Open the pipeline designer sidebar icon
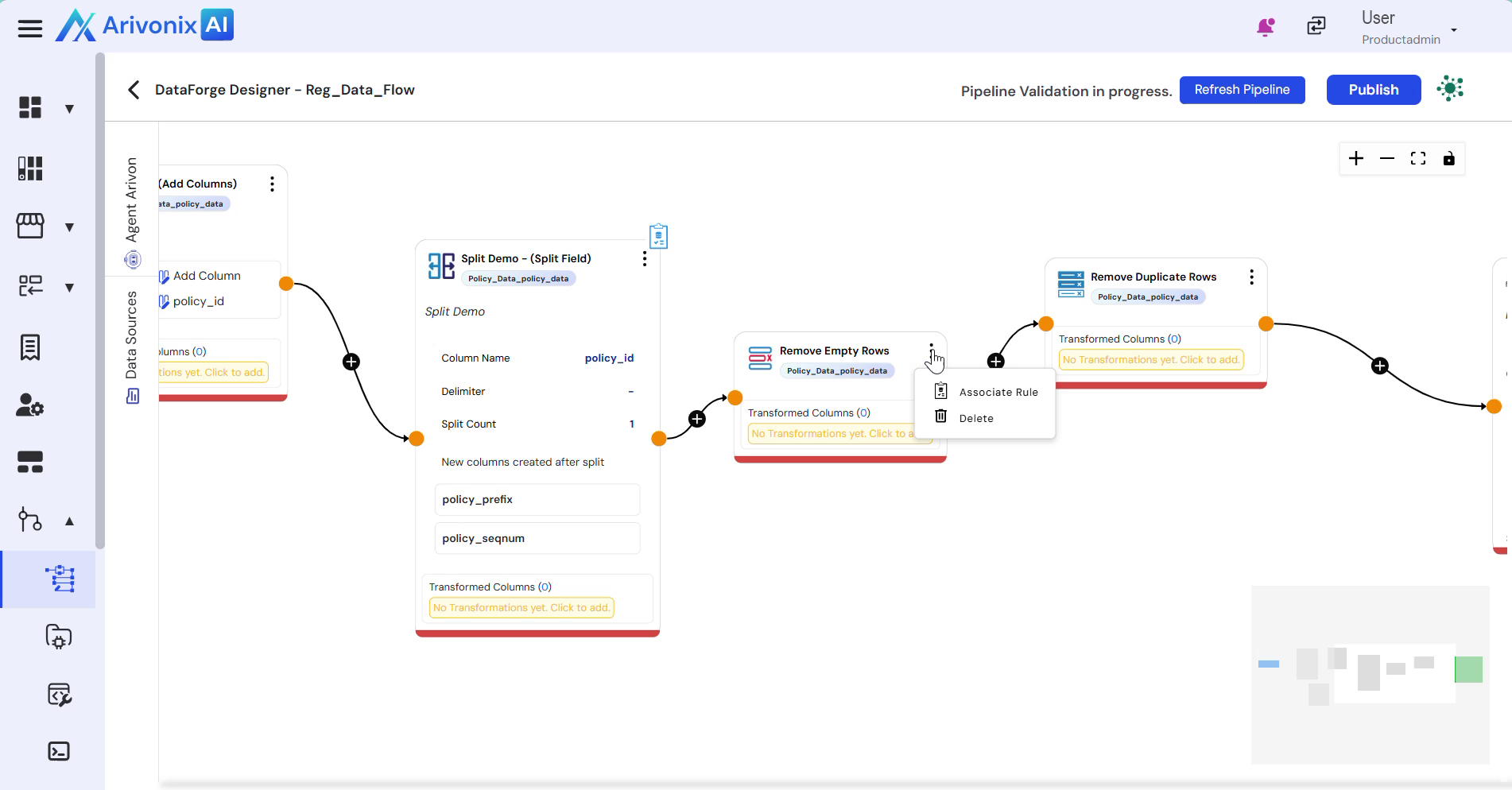1512x790 pixels. (60, 579)
